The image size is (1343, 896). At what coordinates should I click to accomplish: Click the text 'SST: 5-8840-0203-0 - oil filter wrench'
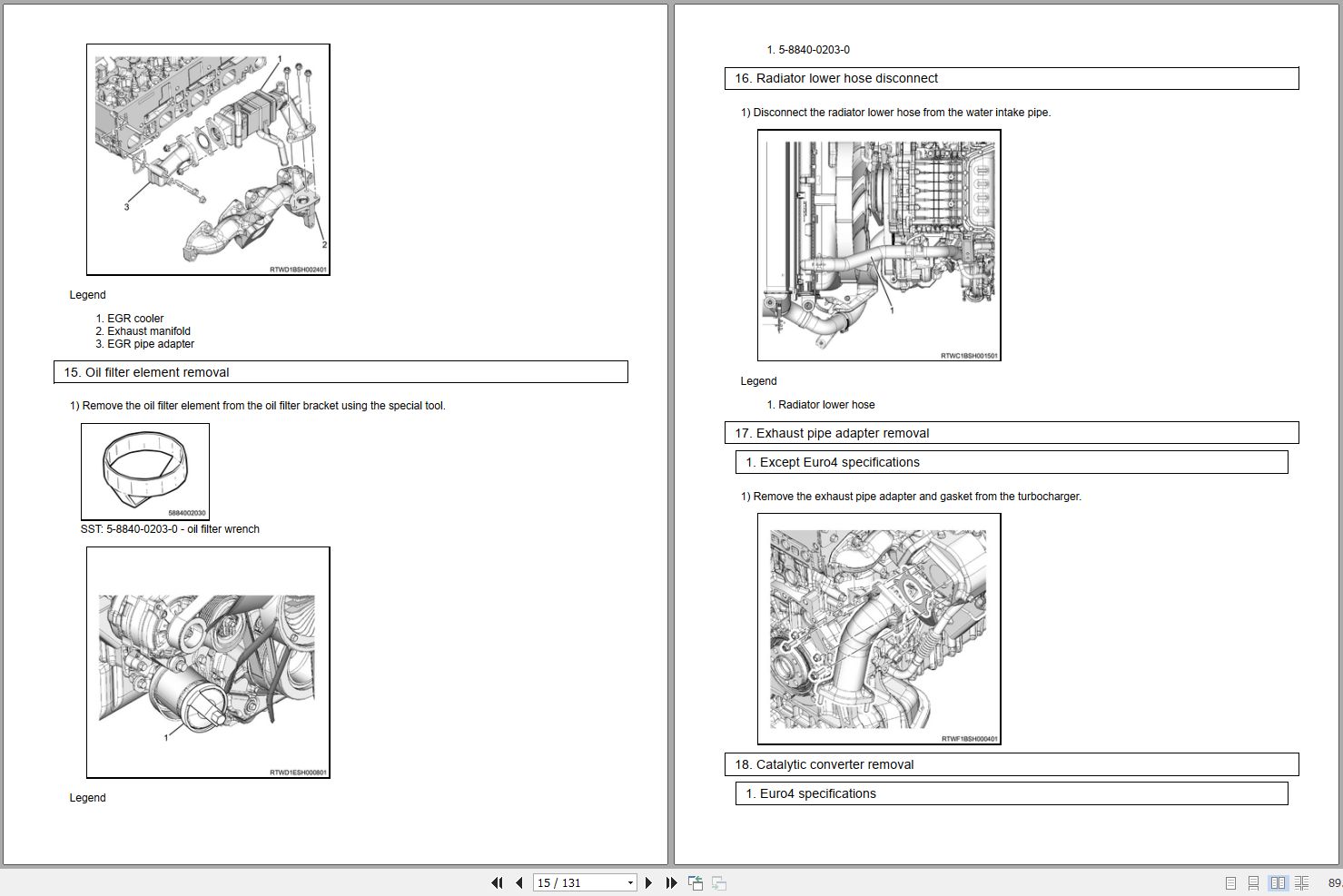[x=170, y=529]
